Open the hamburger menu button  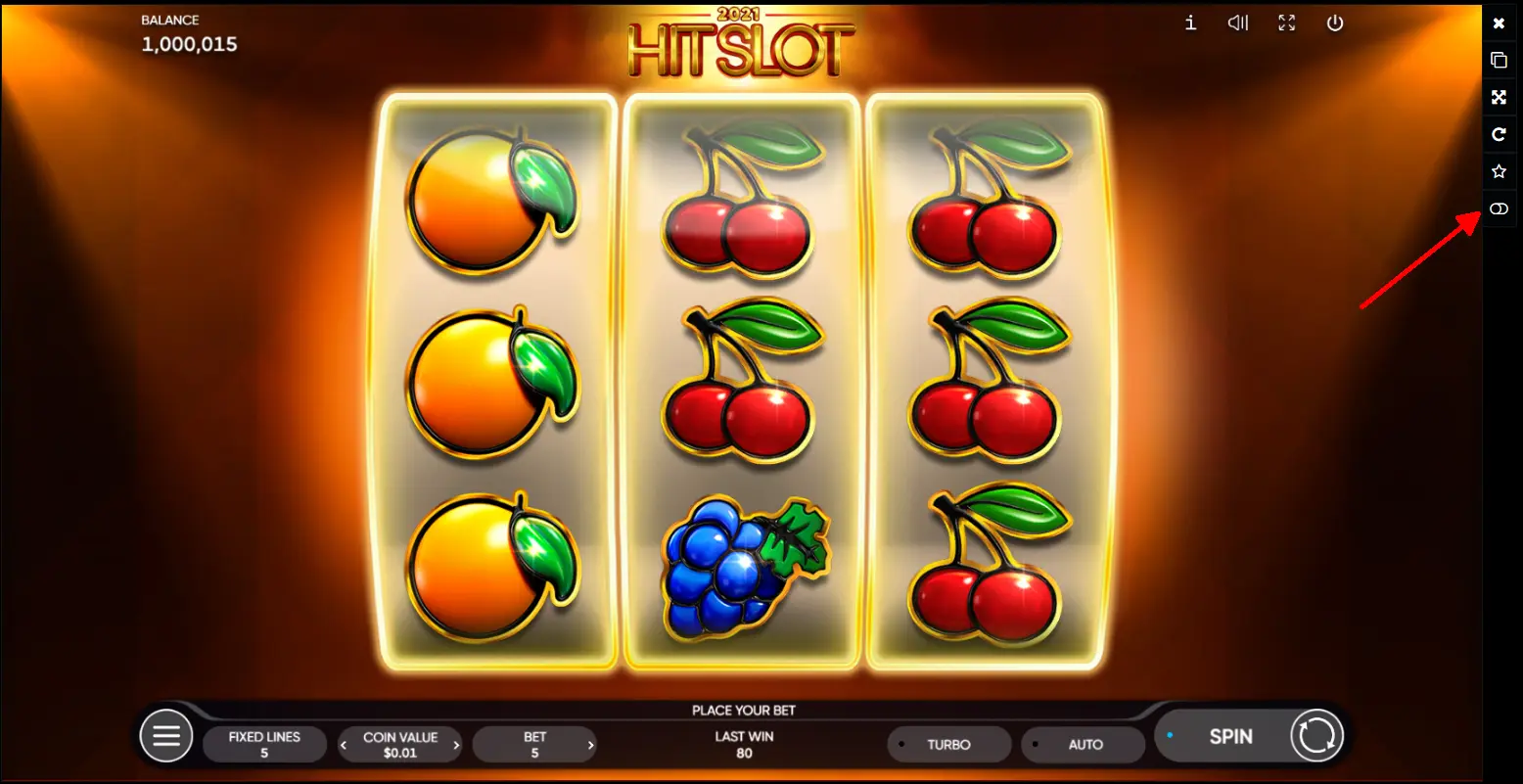point(166,735)
